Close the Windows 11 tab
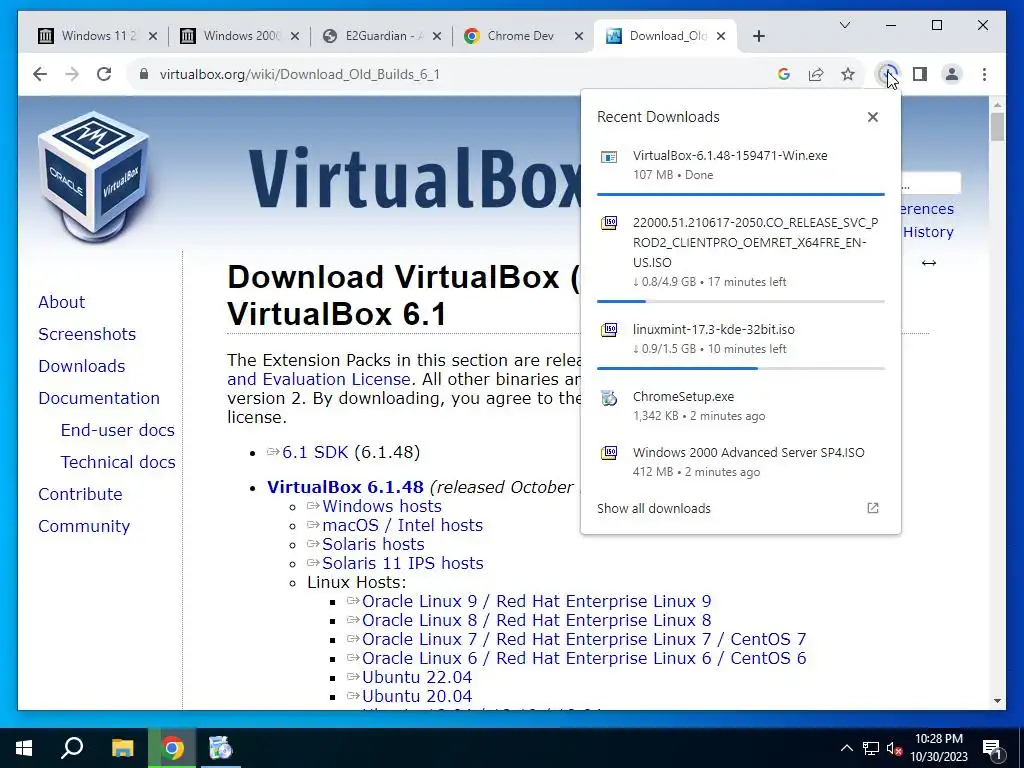The width and height of the screenshot is (1024, 768). click(x=153, y=36)
